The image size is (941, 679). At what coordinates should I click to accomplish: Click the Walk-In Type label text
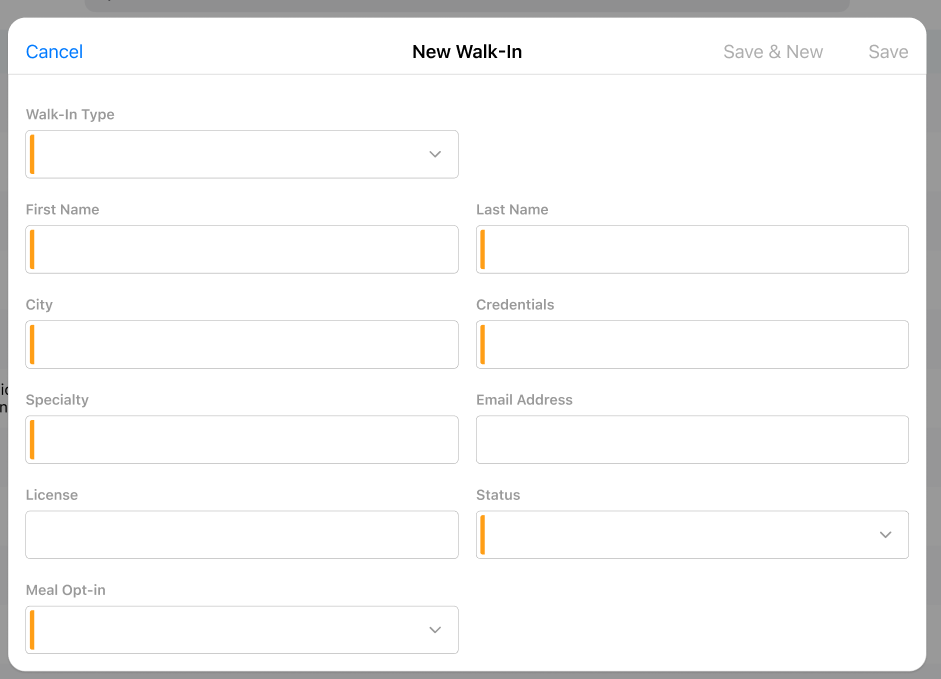[x=70, y=115]
